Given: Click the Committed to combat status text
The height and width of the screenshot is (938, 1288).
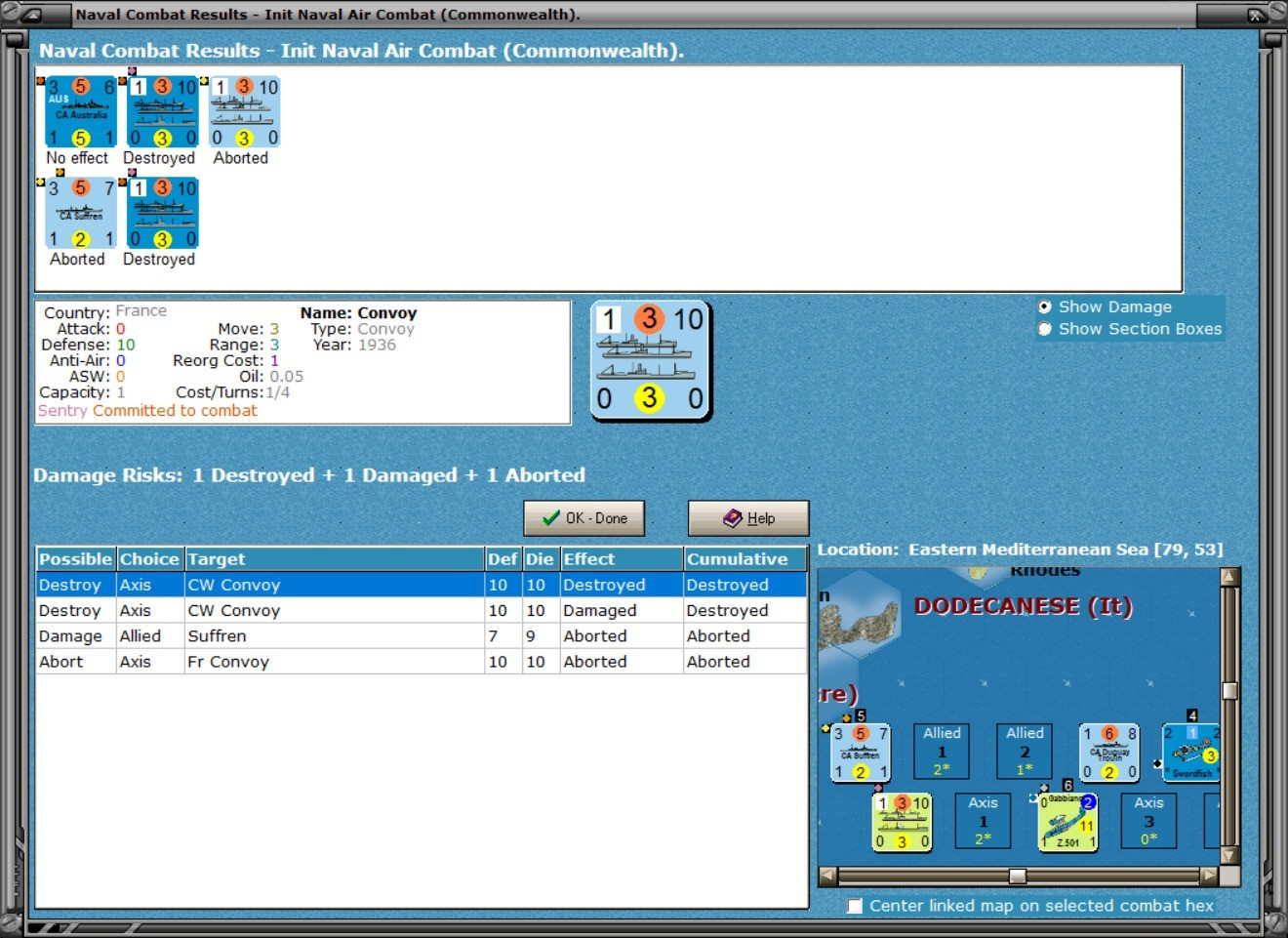Looking at the screenshot, I should click(x=175, y=411).
